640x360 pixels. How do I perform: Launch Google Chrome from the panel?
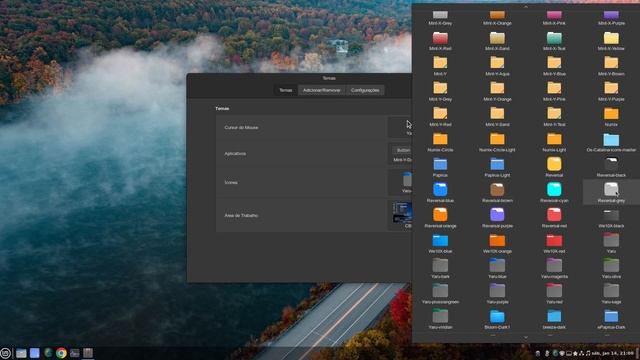[x=61, y=353]
